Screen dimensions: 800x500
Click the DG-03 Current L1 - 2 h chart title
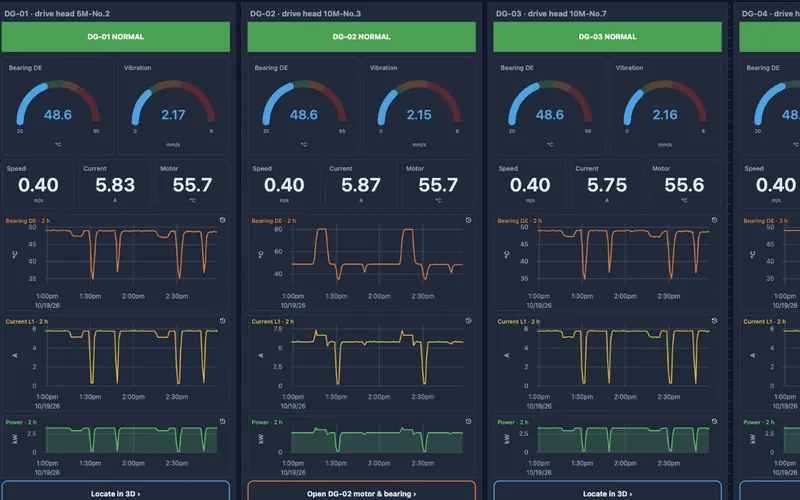pyautogui.click(x=519, y=321)
